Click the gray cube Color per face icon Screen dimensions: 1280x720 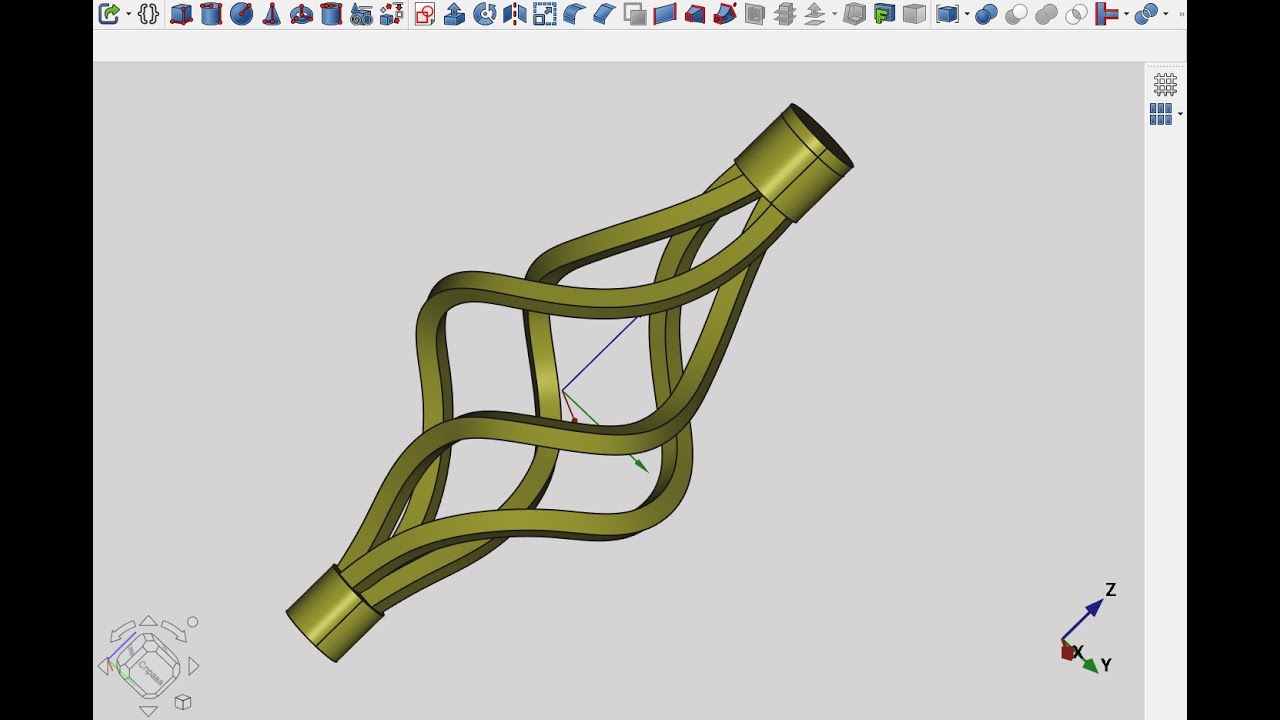(x=914, y=14)
